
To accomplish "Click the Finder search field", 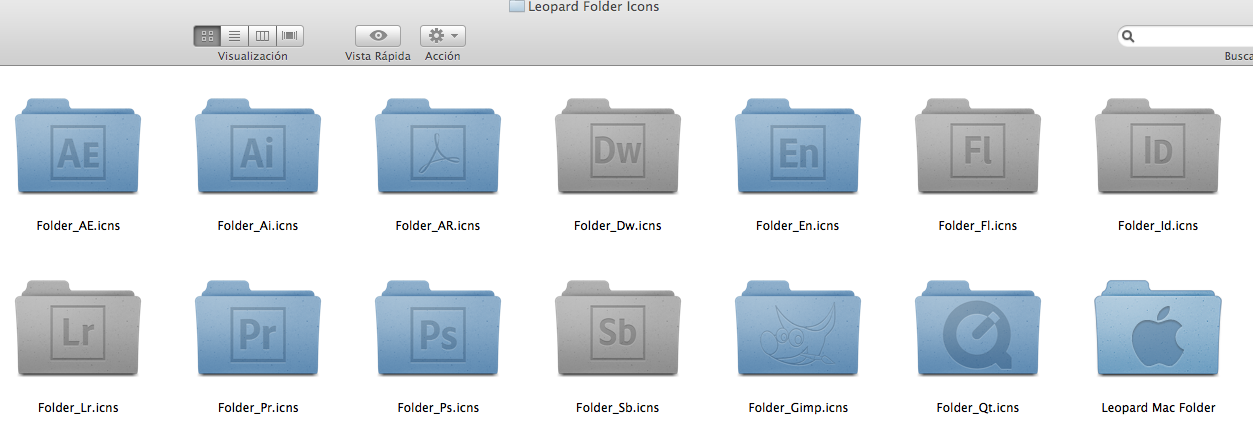I will [x=1185, y=36].
